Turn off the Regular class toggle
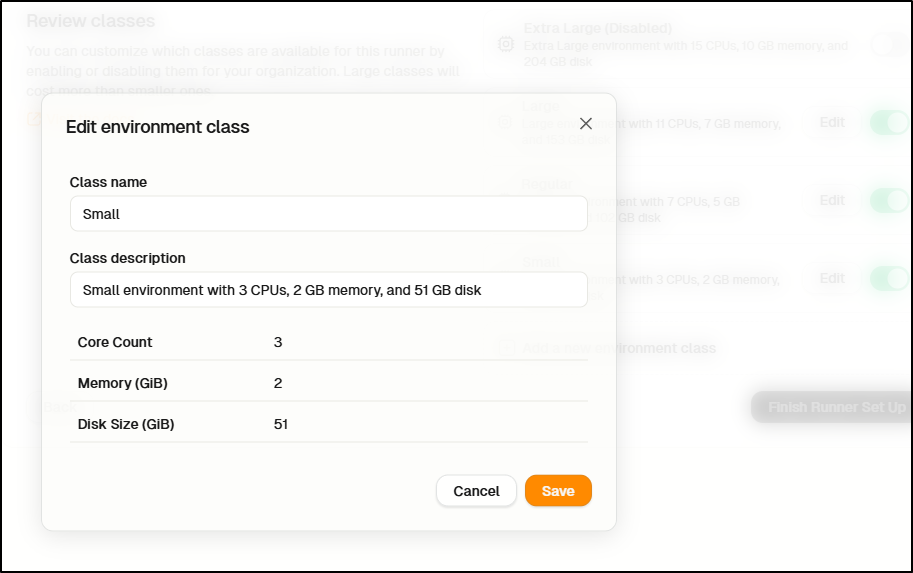 tap(890, 200)
